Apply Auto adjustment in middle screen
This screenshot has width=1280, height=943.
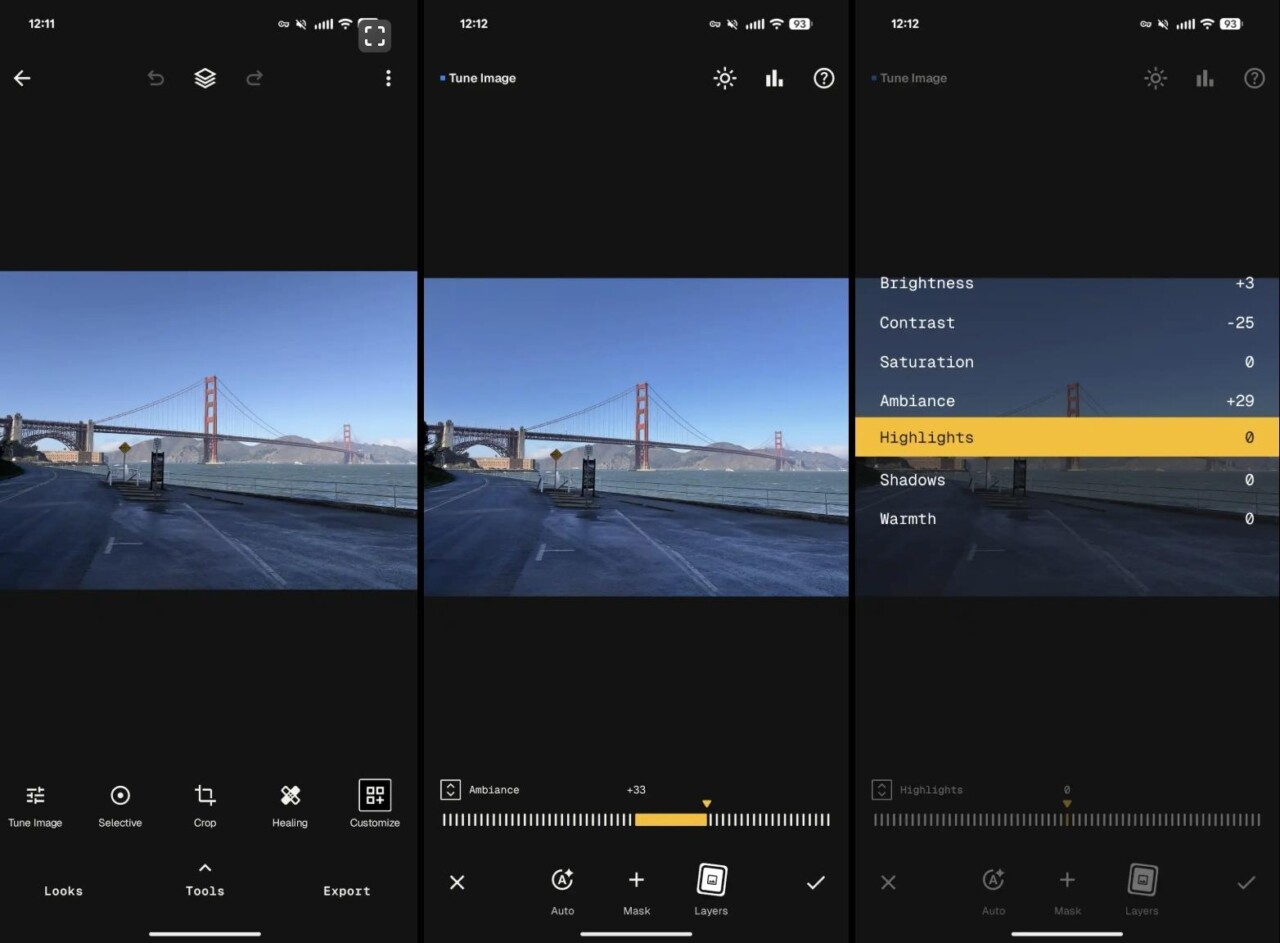pyautogui.click(x=562, y=890)
